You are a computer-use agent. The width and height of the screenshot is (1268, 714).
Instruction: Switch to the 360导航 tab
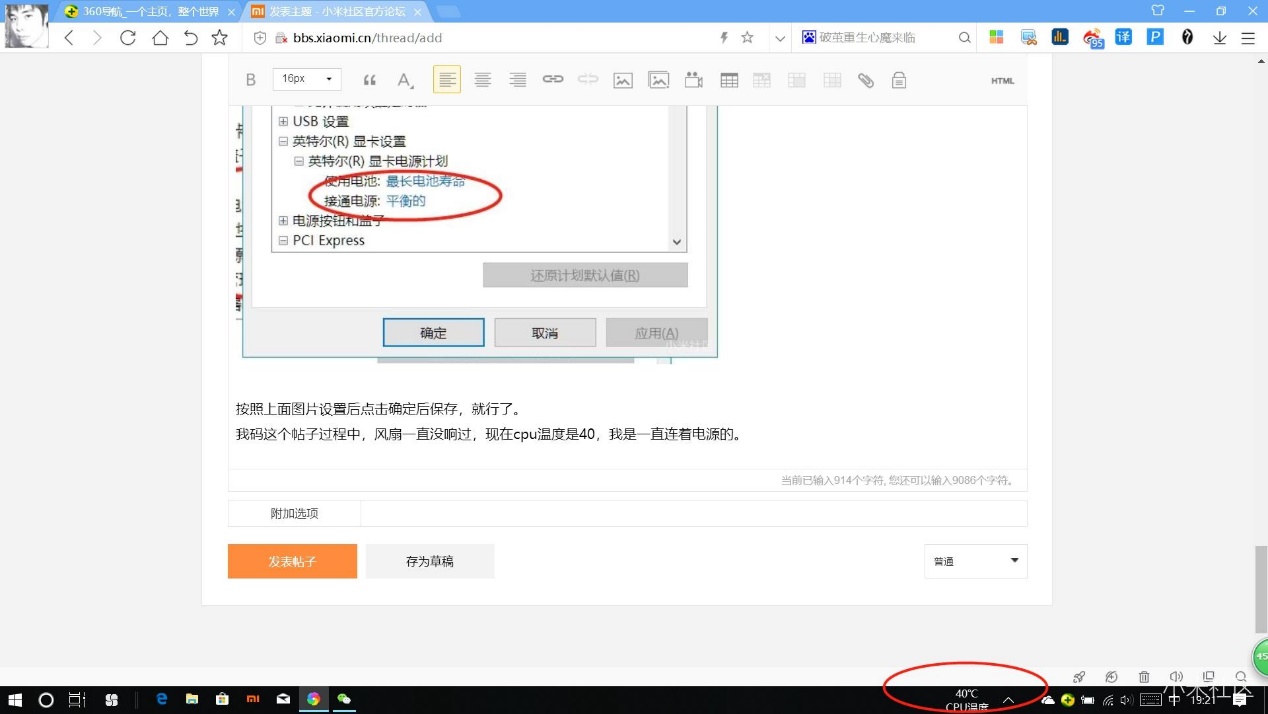pos(150,12)
